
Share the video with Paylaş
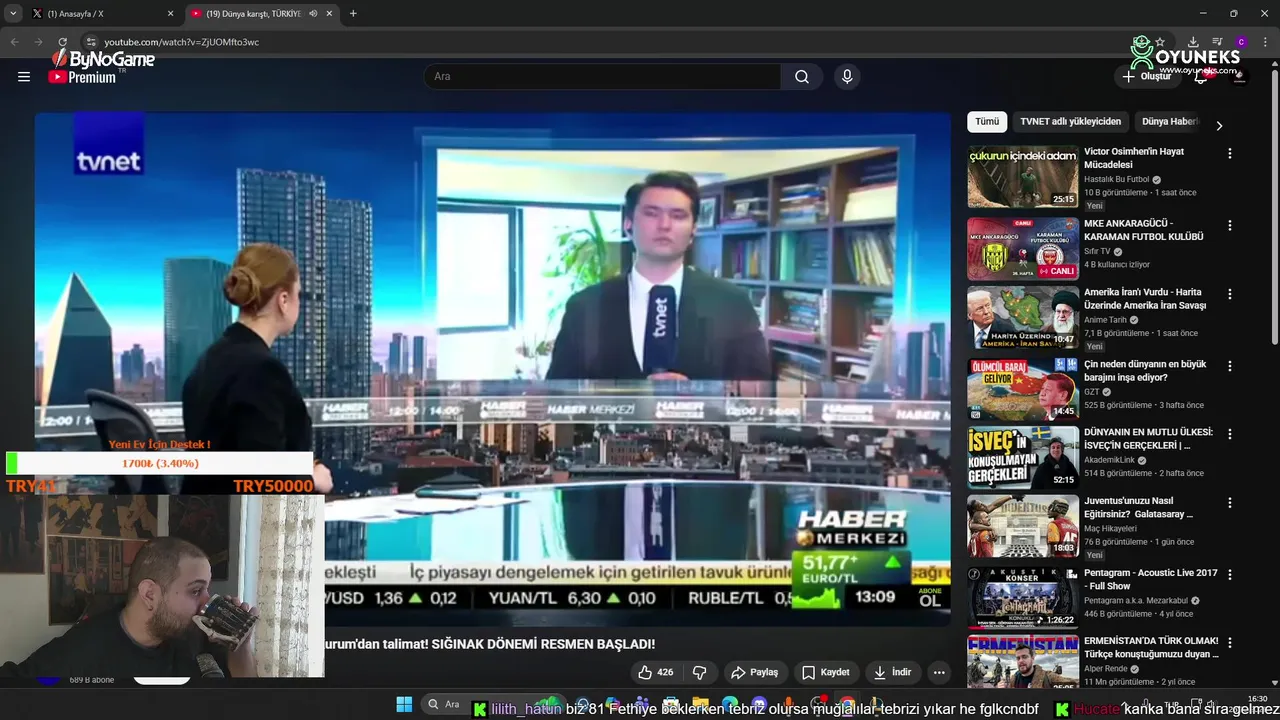point(755,672)
